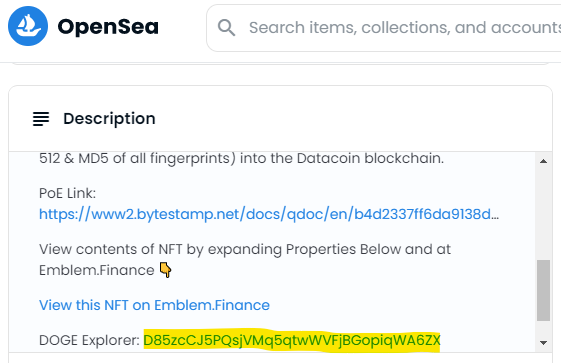This screenshot has width=561, height=363.
Task: Click the Description scrollbar thumb
Action: click(543, 290)
